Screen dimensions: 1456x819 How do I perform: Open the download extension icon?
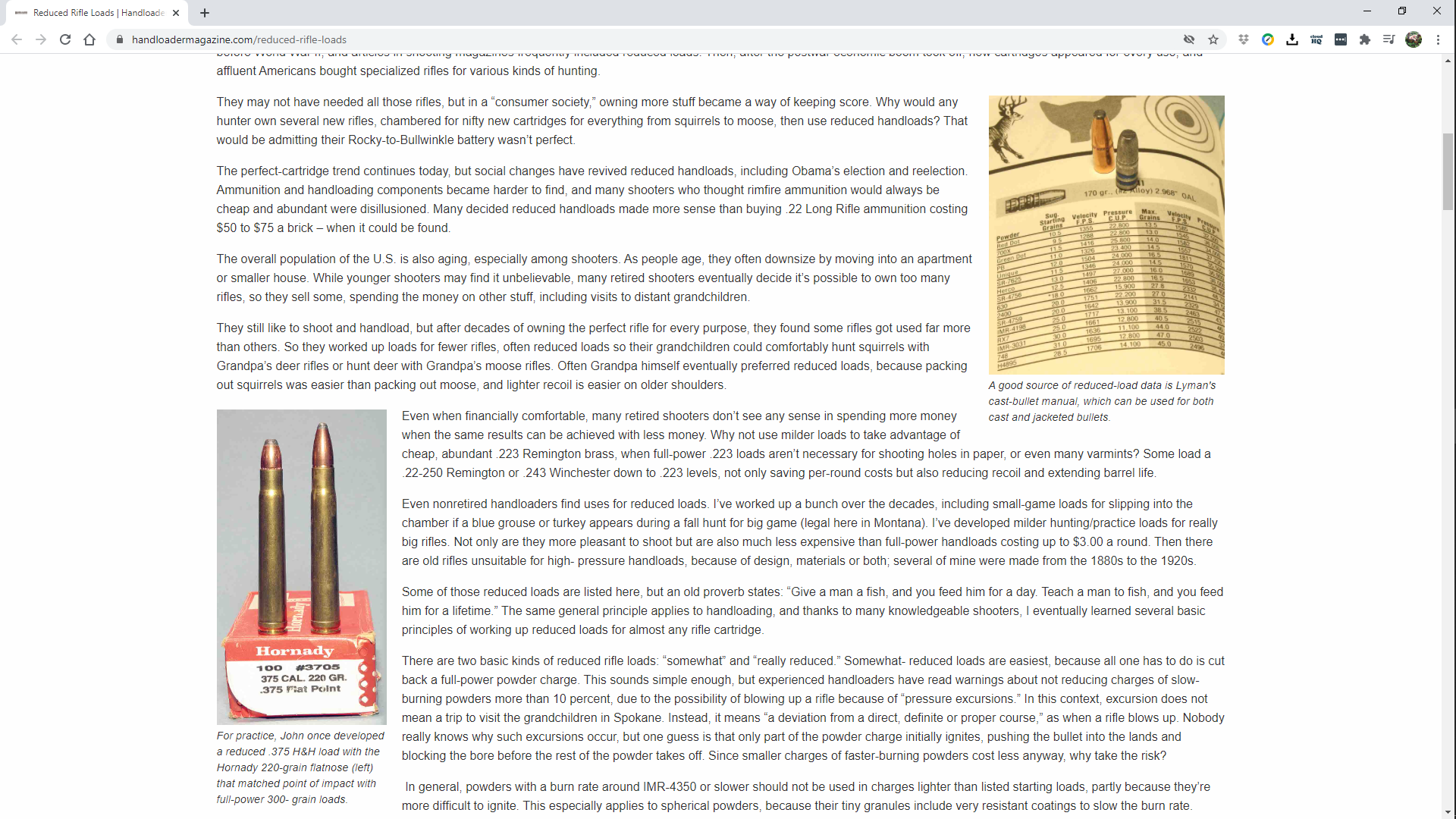[x=1292, y=39]
